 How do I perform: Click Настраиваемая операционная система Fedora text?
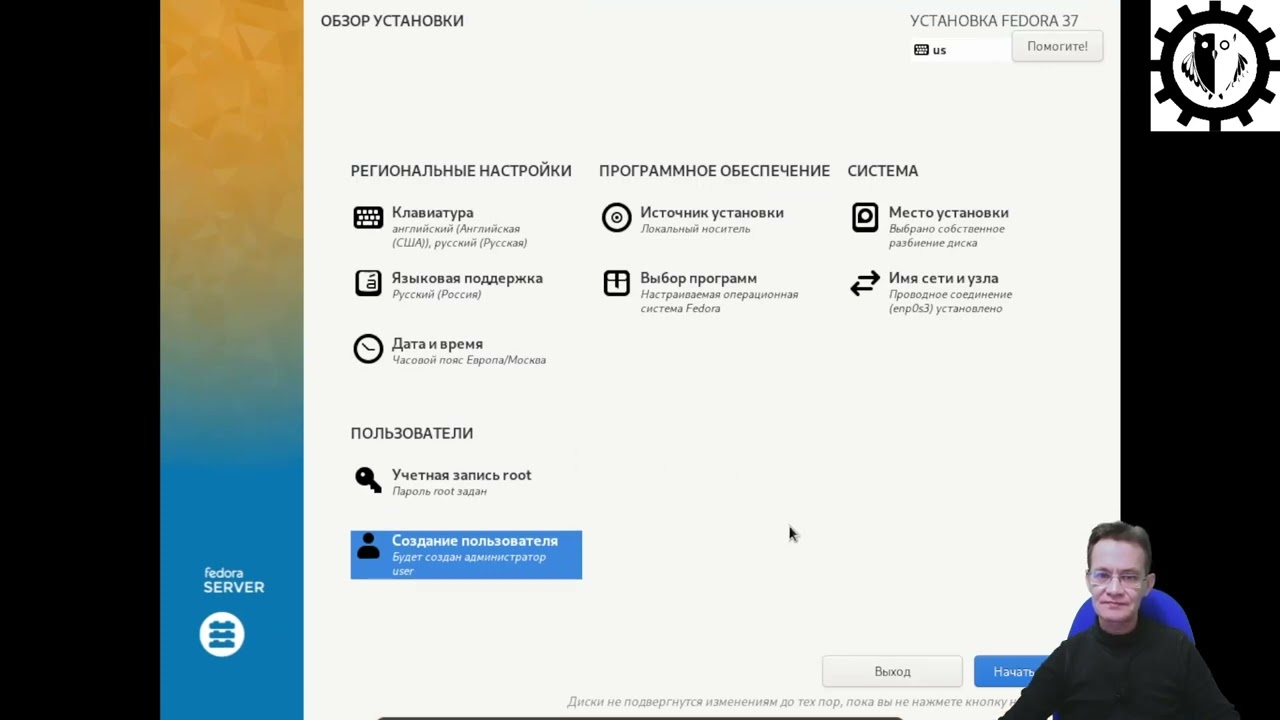pos(719,302)
